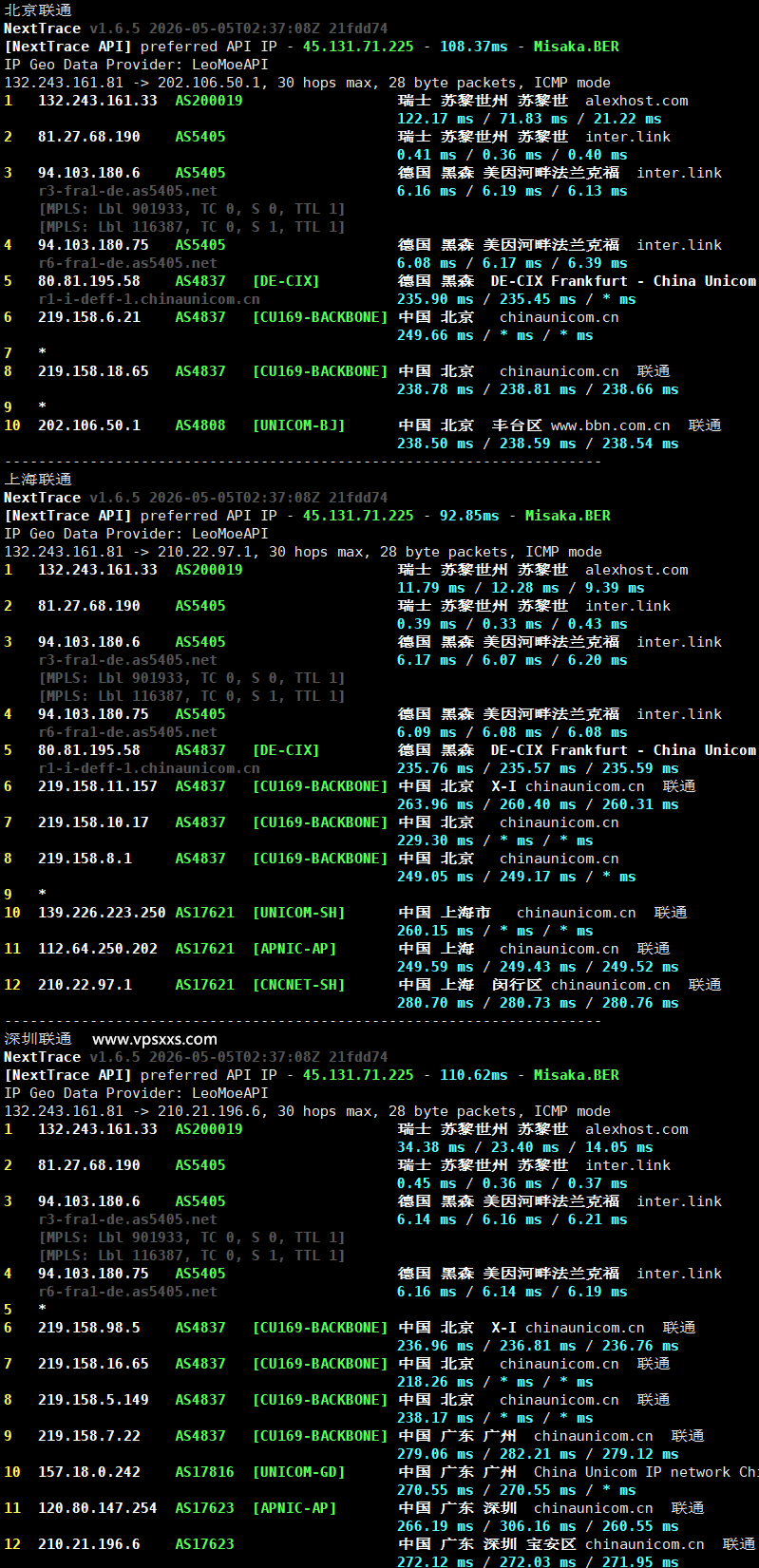Image resolution: width=759 pixels, height=1568 pixels.
Task: Click hop IP 219.158.11.157
Action: pos(98,786)
